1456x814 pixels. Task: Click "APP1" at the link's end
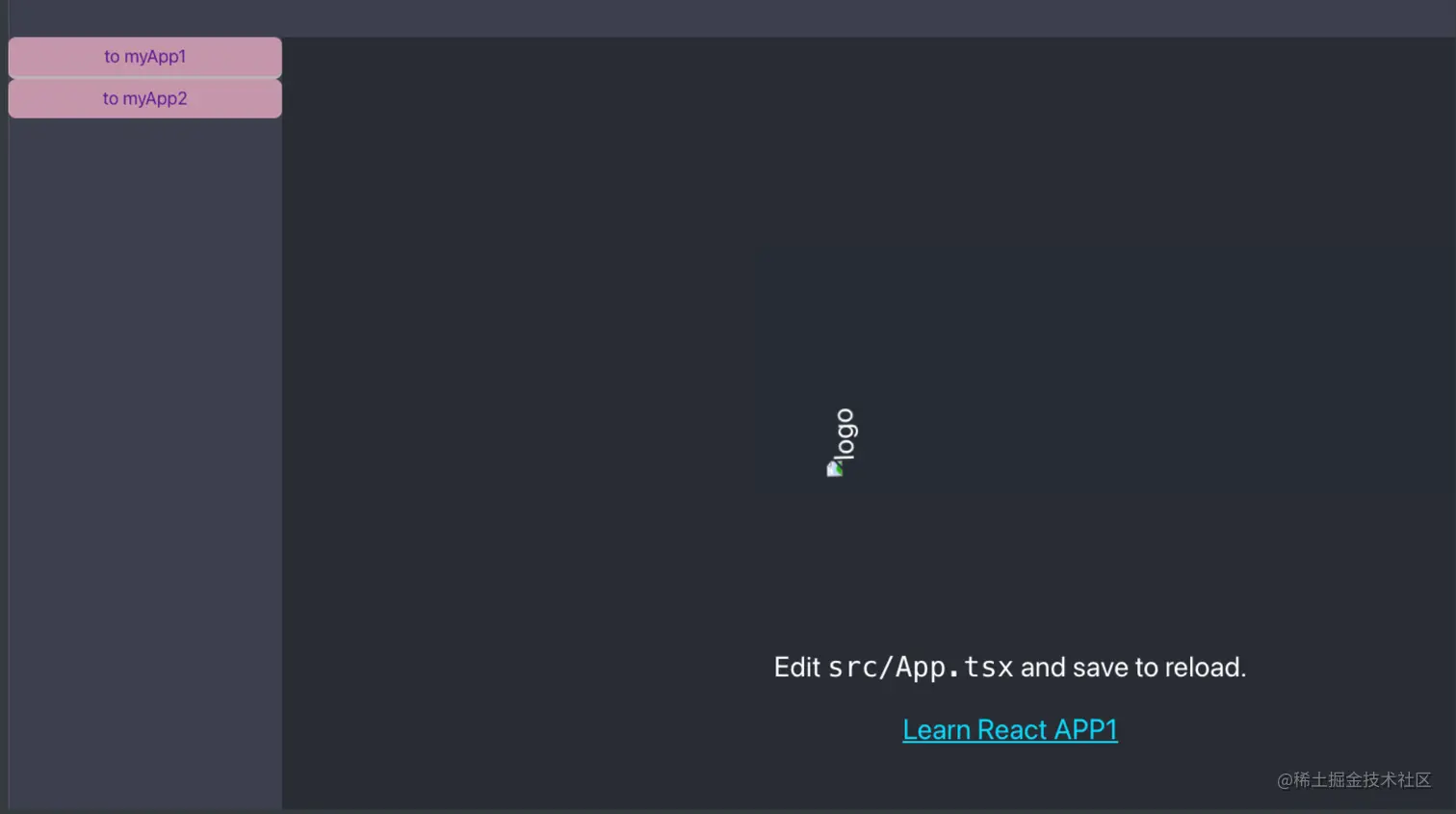[x=1086, y=730]
